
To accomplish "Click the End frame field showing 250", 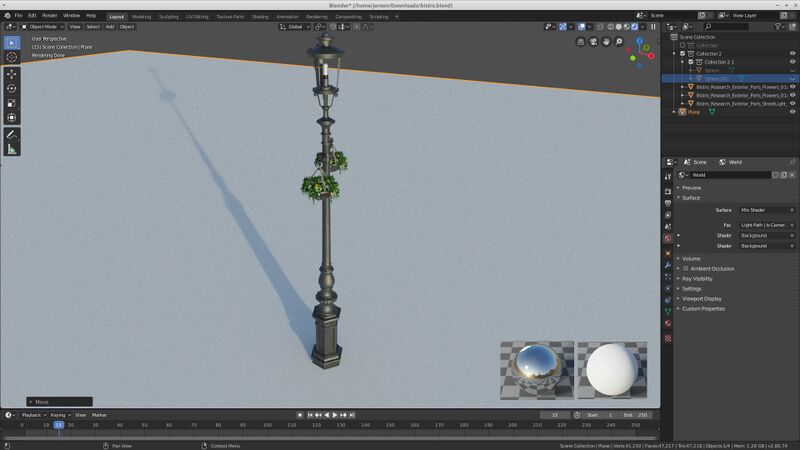I will pos(637,415).
